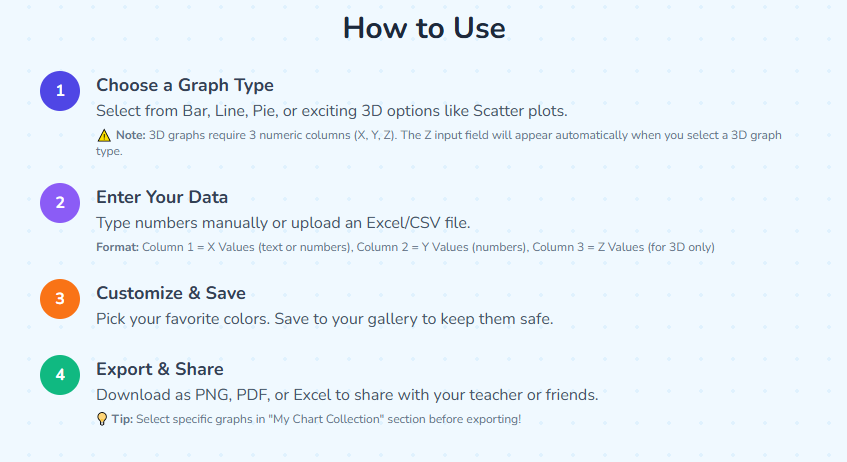Click the green number 4 circle
This screenshot has width=847, height=462.
pyautogui.click(x=60, y=375)
